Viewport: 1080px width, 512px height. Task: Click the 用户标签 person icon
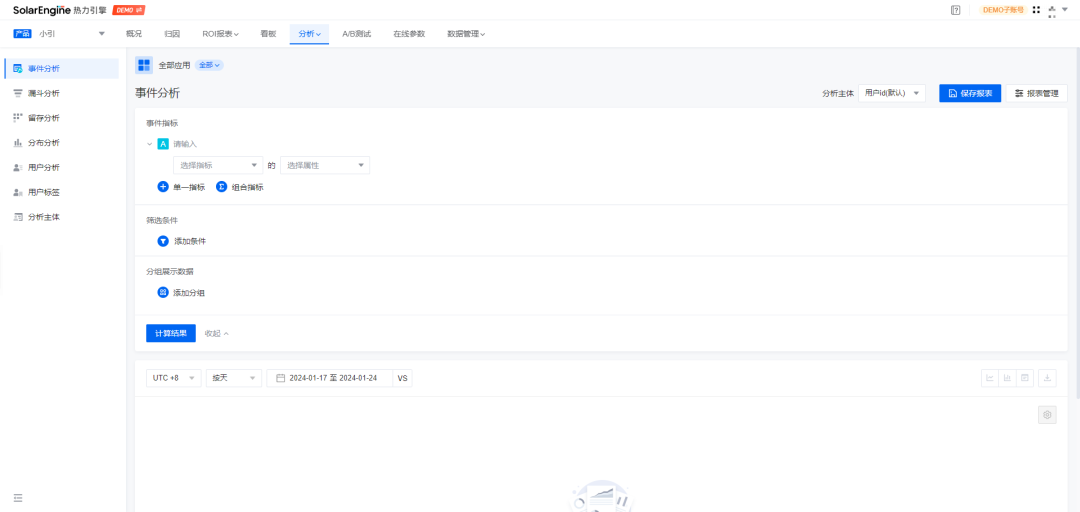[x=18, y=192]
